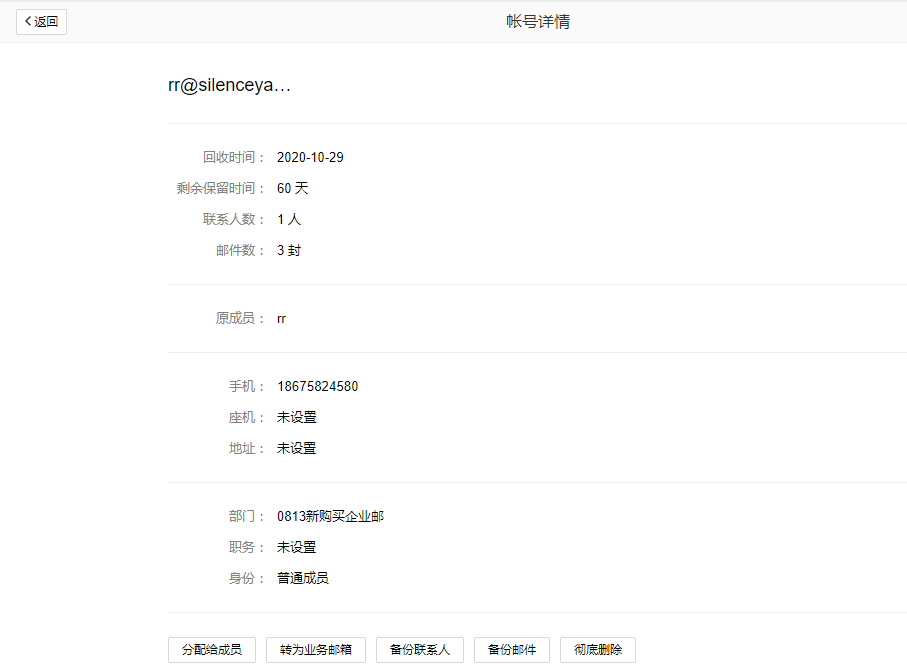Viewport: 907px width, 672px height.
Task: Click the 未设置 value beside 座机
Action: [x=296, y=417]
